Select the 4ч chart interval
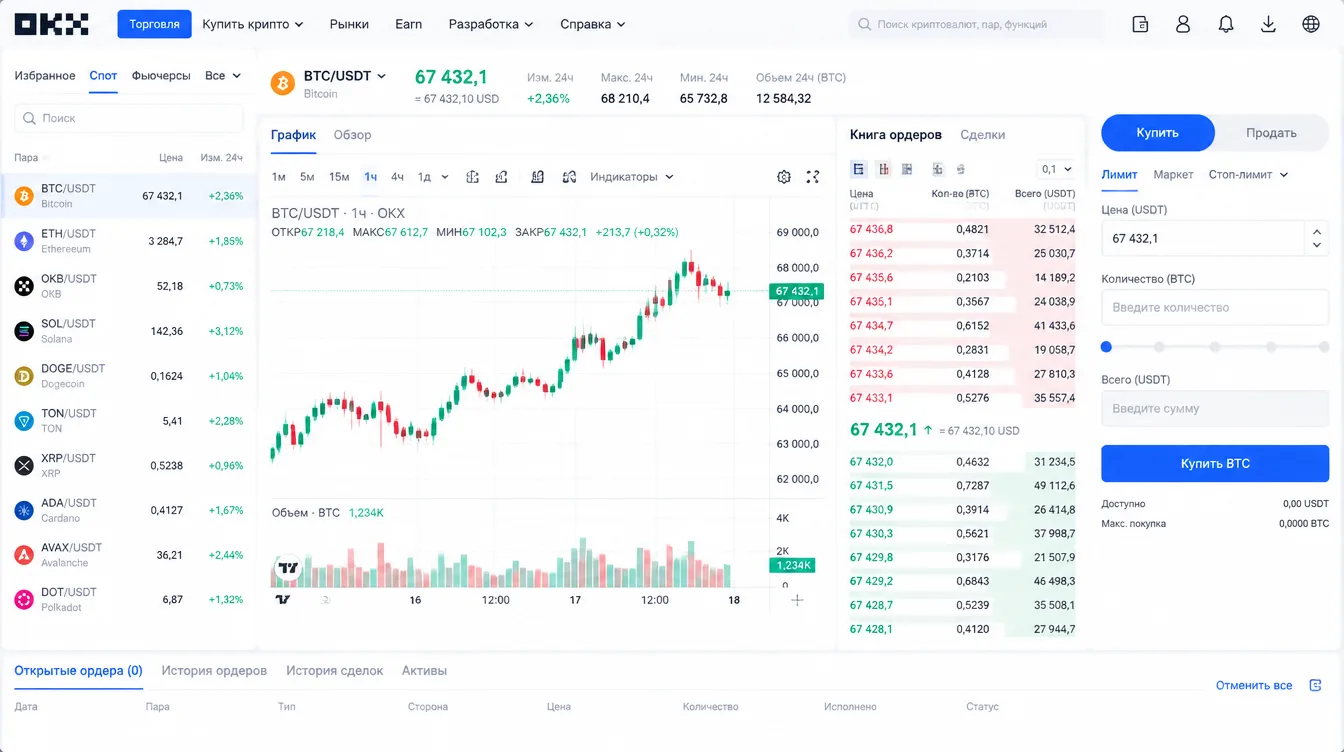Viewport: 1344px width, 752px height. pyautogui.click(x=397, y=177)
